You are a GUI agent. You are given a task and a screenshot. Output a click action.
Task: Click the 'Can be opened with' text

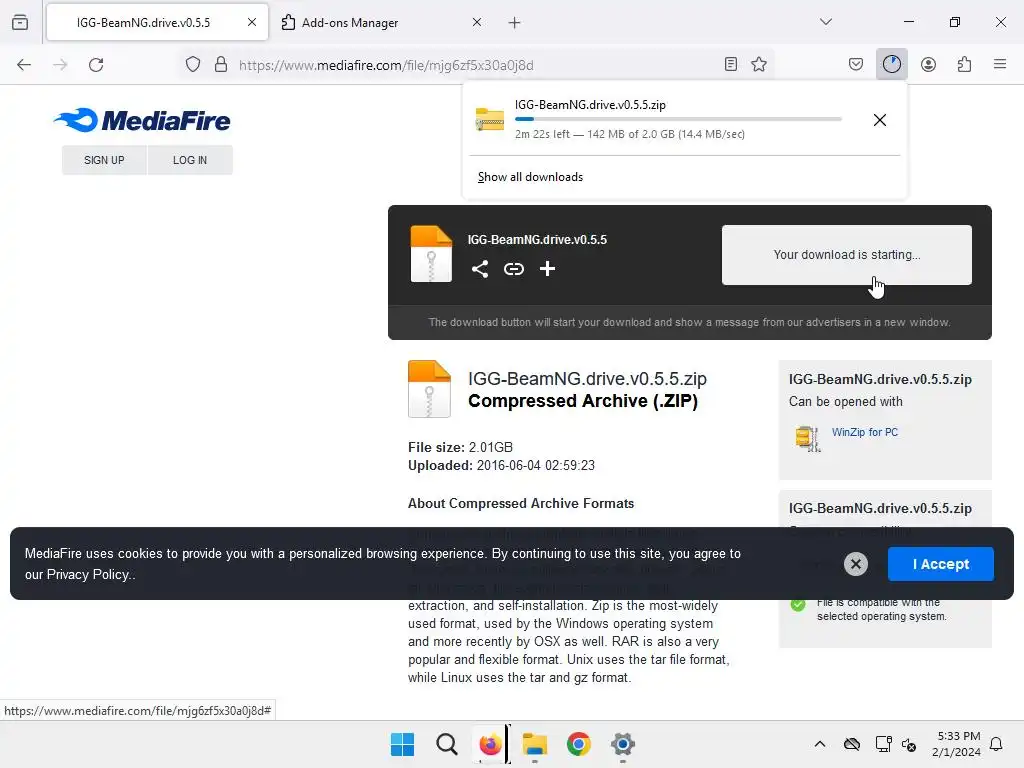(x=846, y=402)
